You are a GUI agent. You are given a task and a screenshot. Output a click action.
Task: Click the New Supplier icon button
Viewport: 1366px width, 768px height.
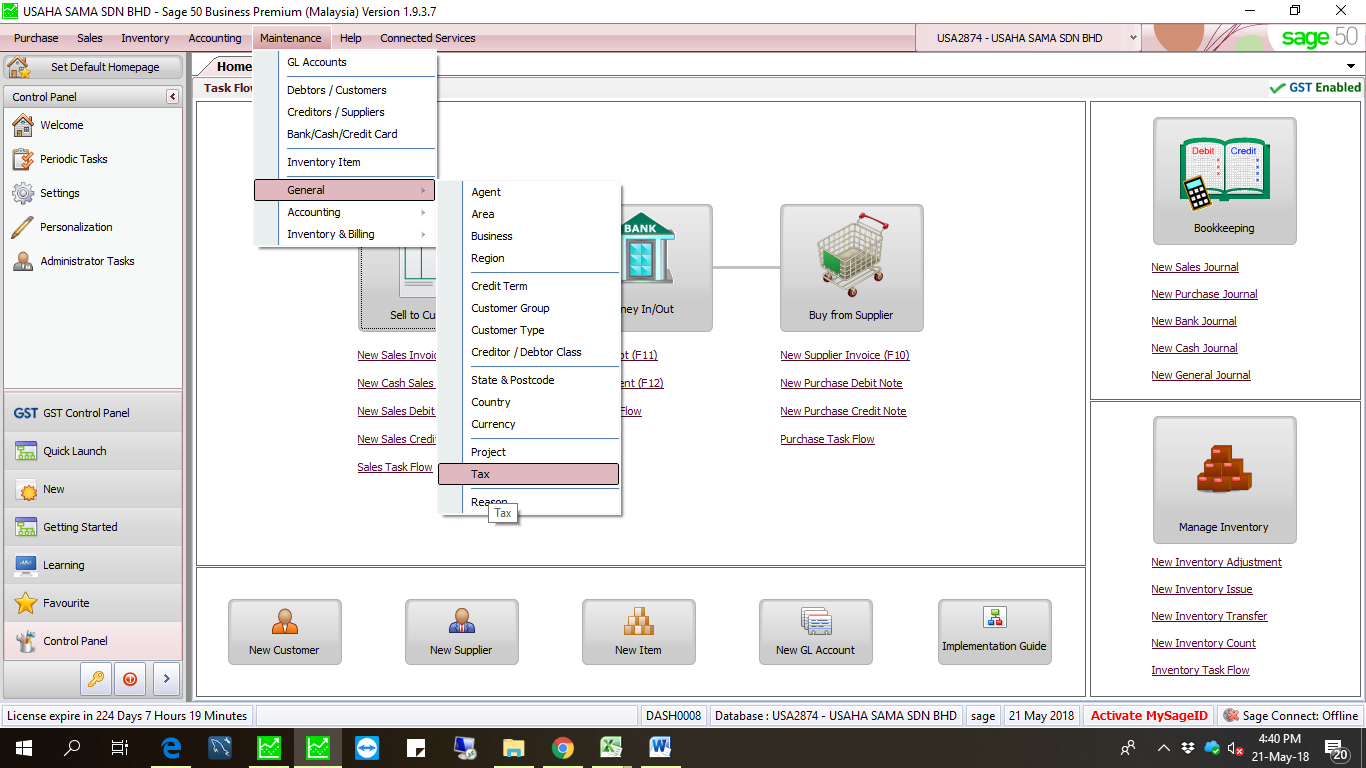point(461,632)
